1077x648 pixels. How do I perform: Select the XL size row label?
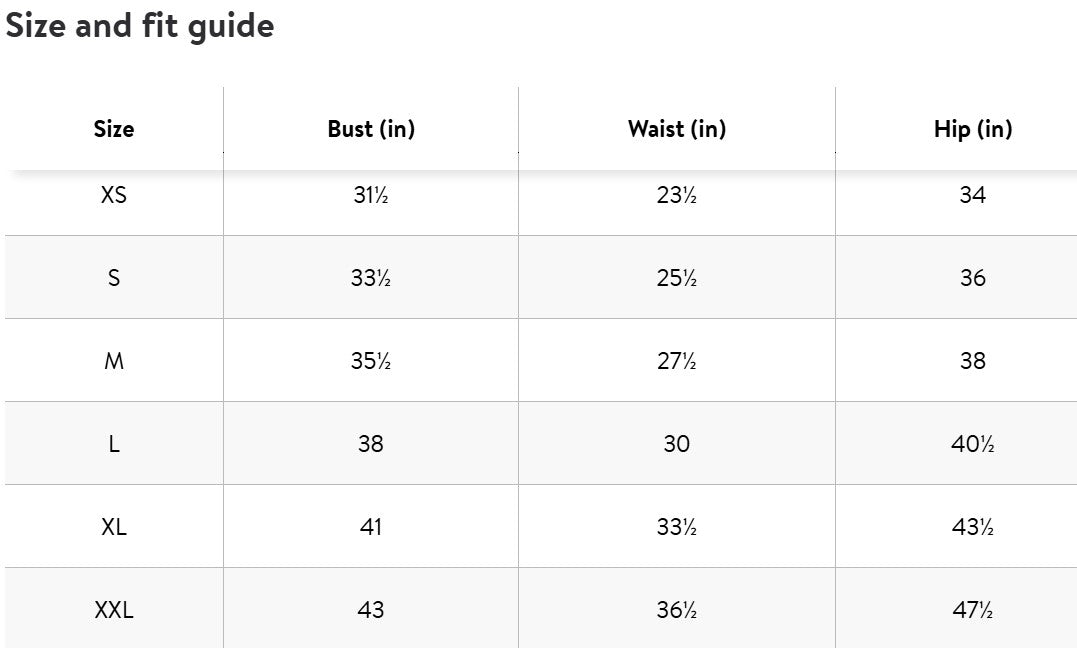tap(114, 527)
